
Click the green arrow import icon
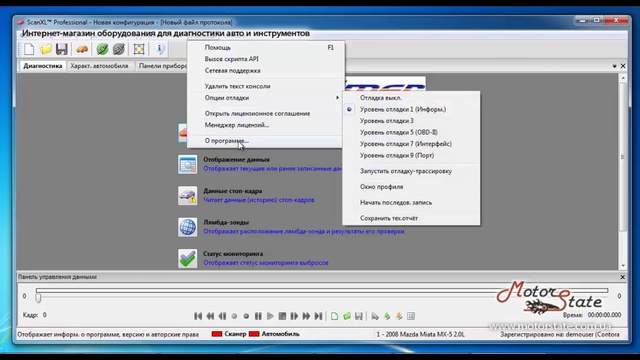point(387,316)
